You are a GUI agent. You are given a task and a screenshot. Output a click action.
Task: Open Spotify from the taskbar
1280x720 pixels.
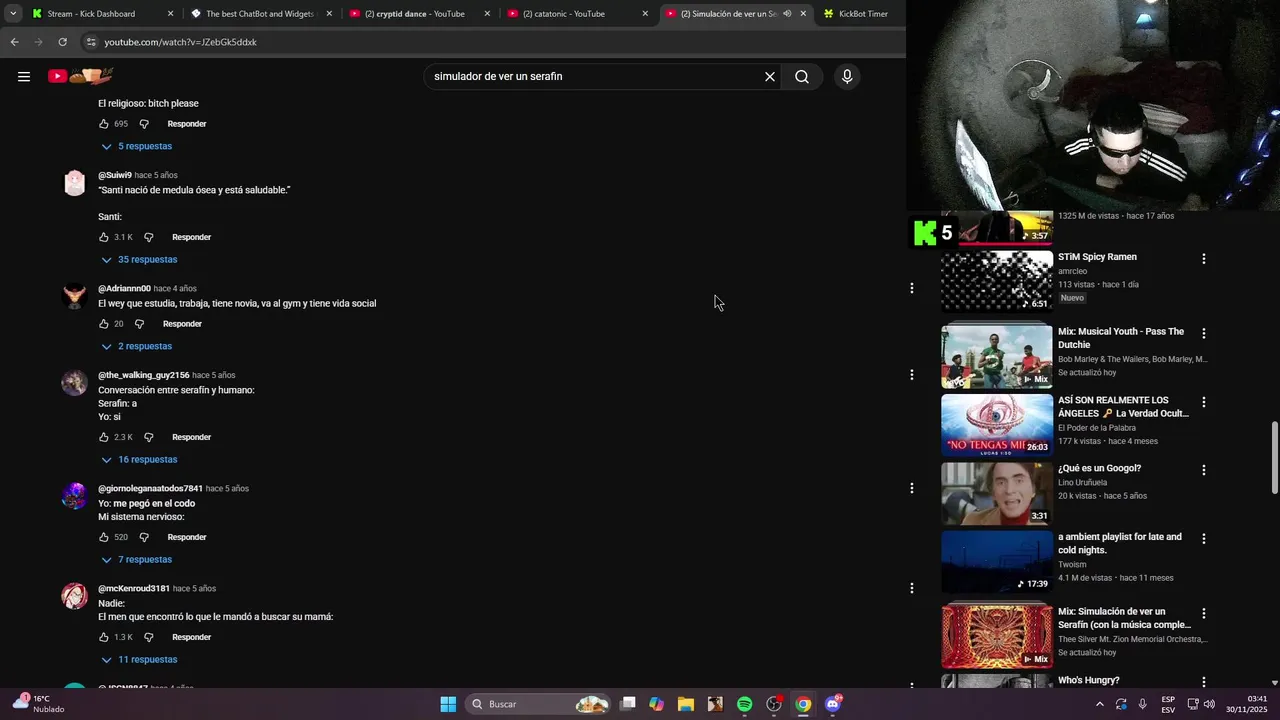(x=744, y=704)
